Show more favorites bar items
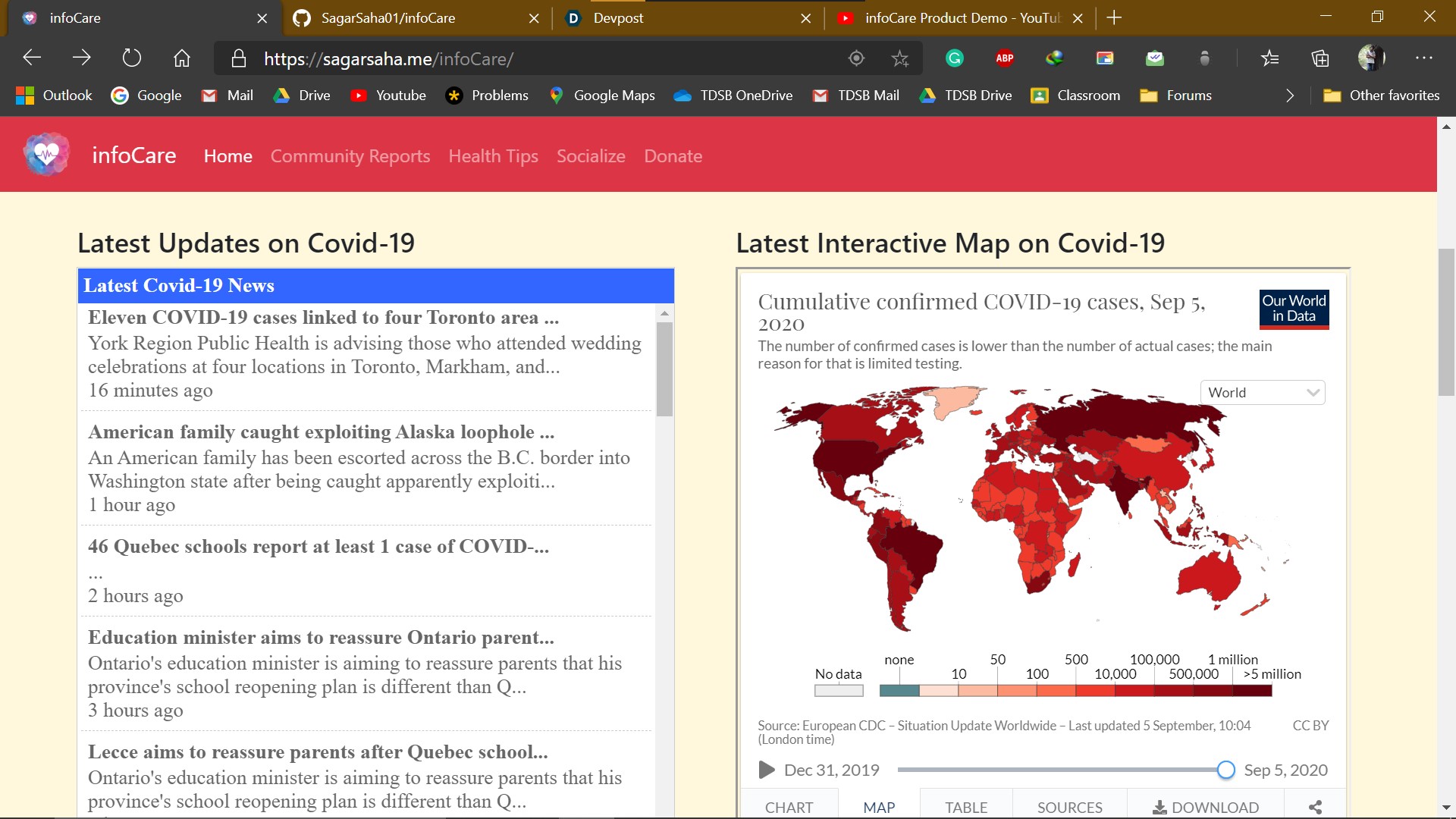This screenshot has width=1456, height=819. (1289, 96)
